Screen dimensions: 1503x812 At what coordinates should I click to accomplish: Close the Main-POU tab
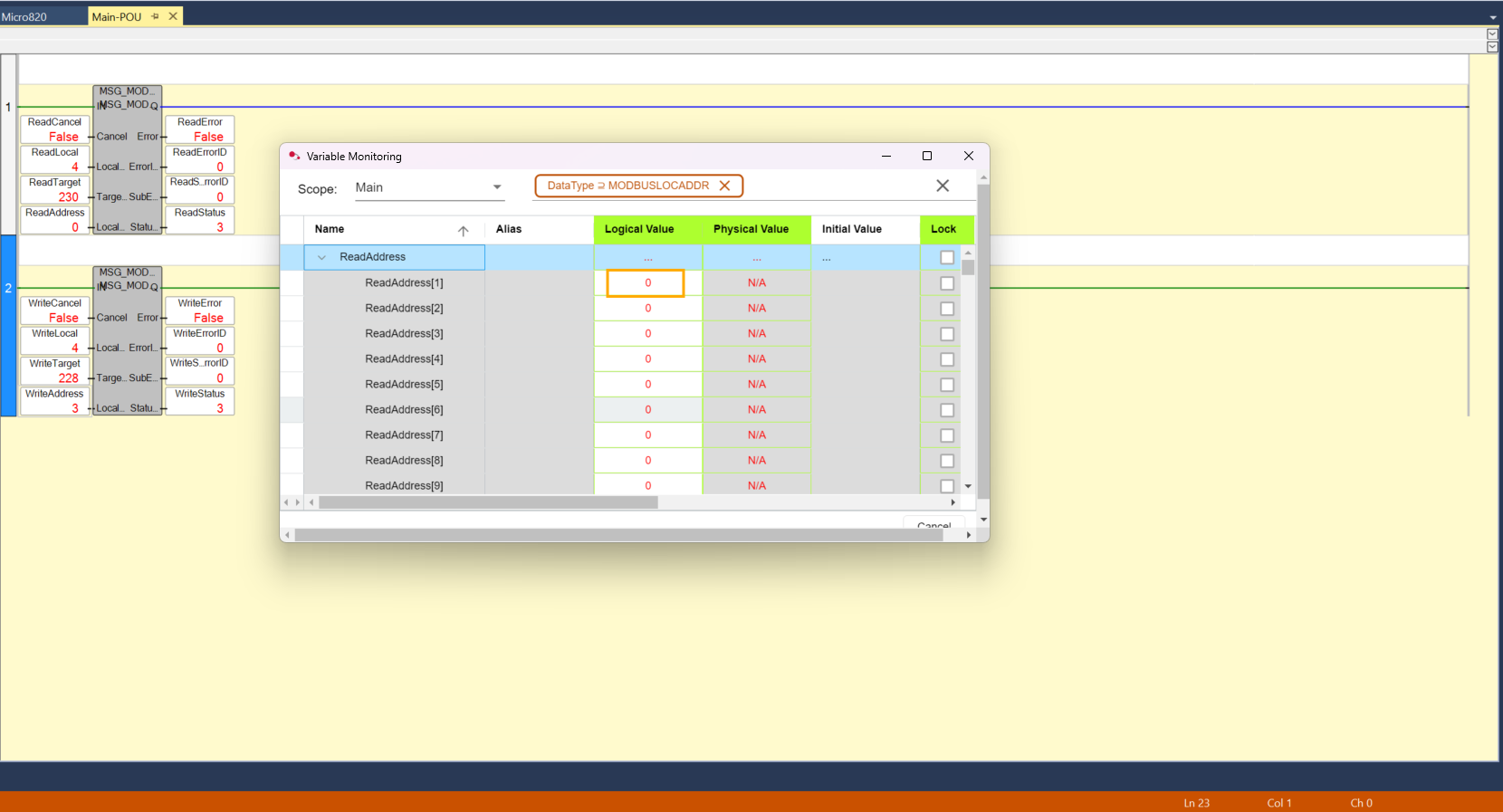tap(173, 16)
